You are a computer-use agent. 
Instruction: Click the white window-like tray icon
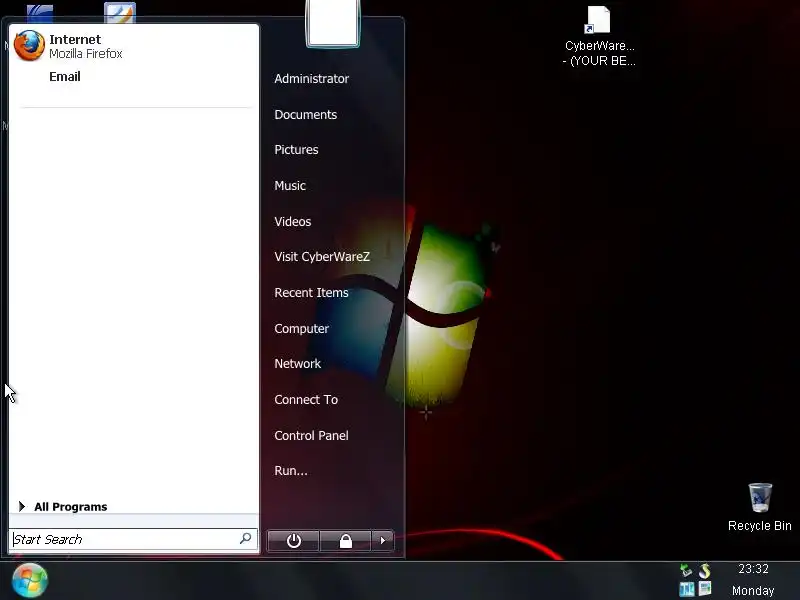(705, 588)
